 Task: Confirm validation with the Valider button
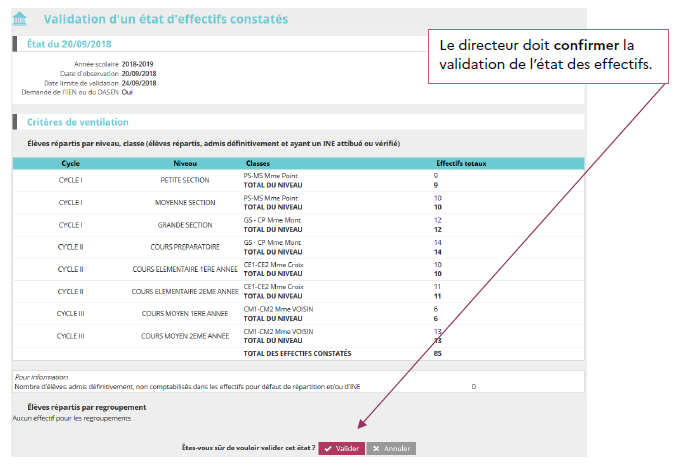tap(341, 449)
